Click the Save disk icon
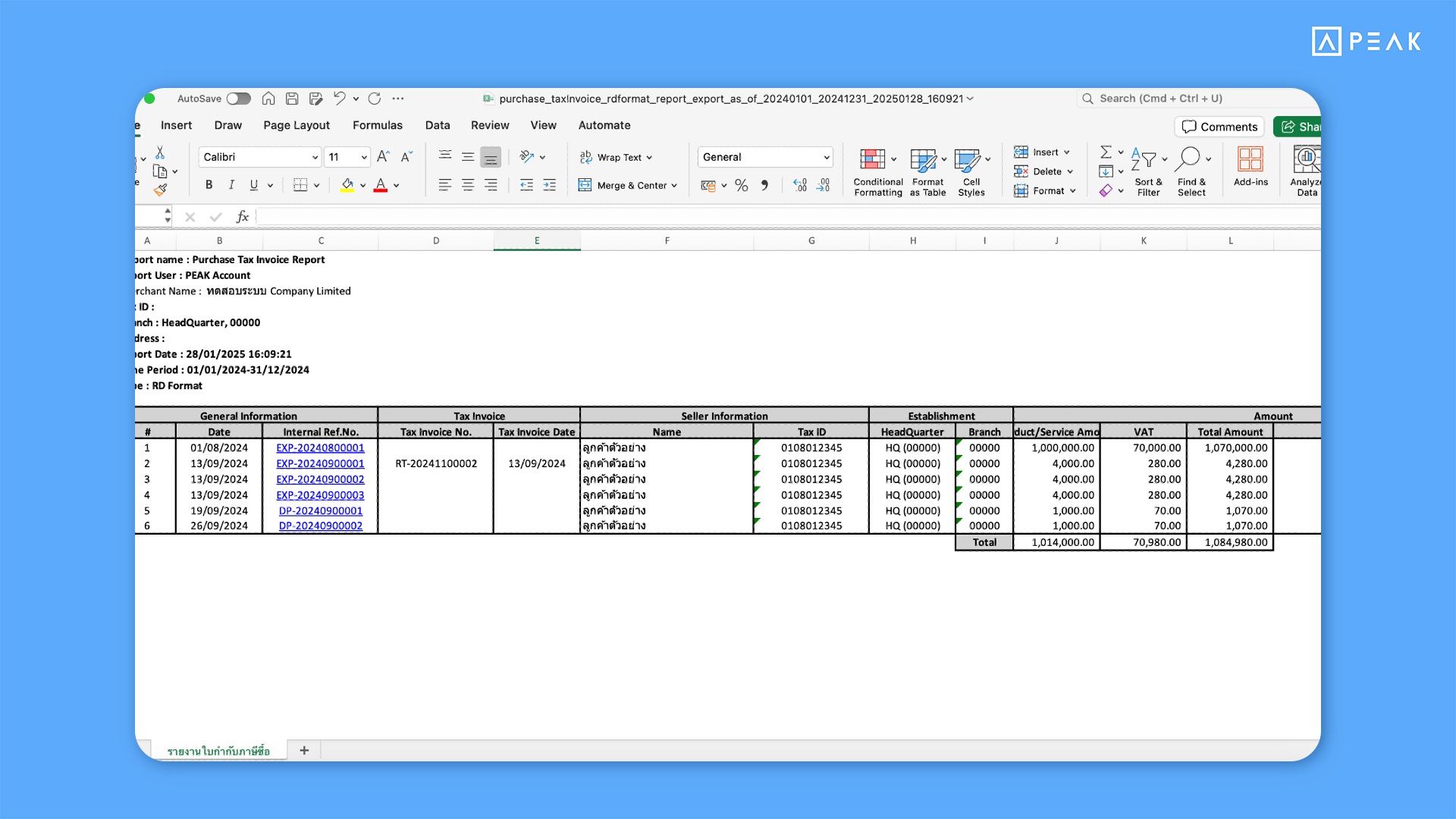The height and width of the screenshot is (819, 1456). click(292, 99)
